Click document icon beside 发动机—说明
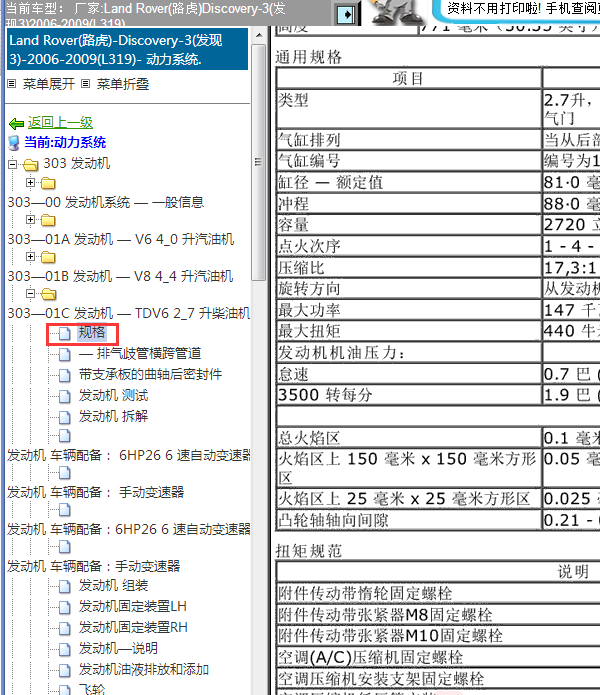The height and width of the screenshot is (695, 600). coord(65,649)
